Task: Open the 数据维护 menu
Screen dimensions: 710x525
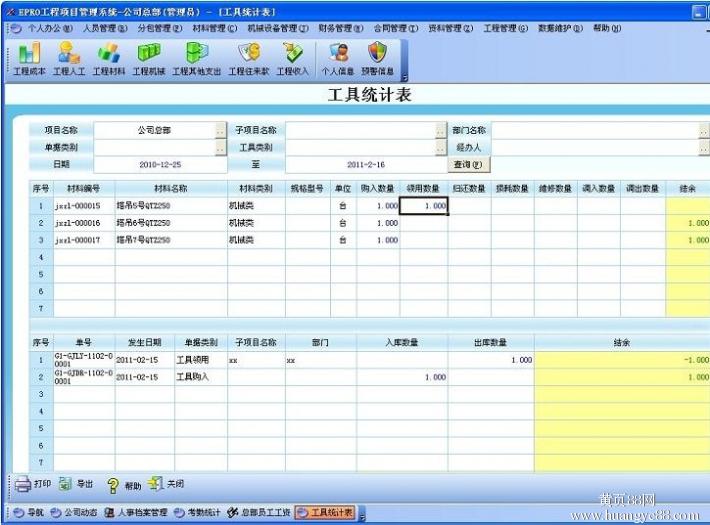Action: pos(560,28)
